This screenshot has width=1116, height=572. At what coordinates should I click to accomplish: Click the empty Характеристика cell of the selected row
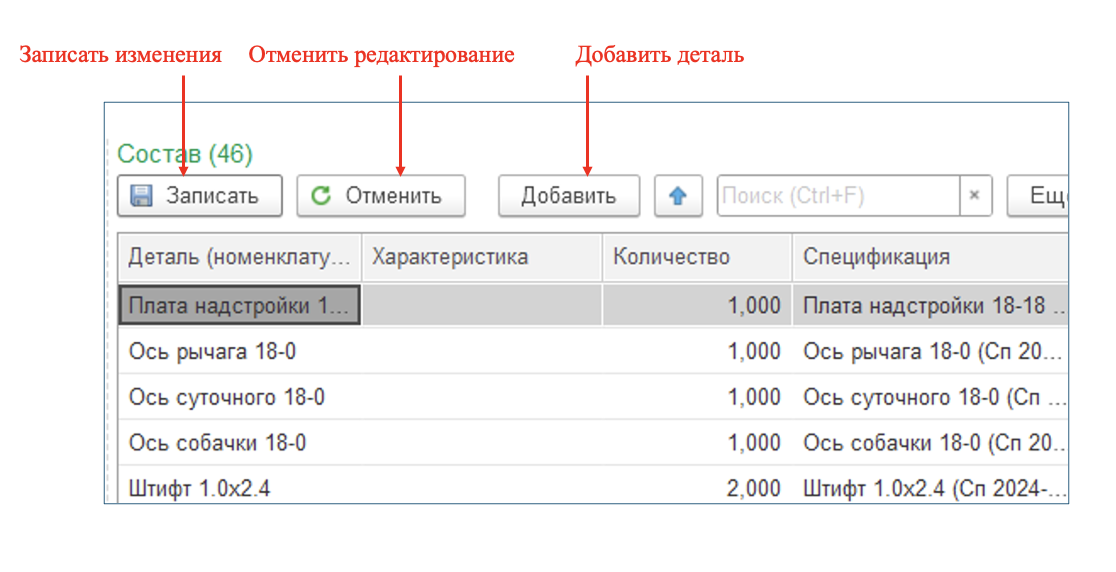pyautogui.click(x=481, y=305)
